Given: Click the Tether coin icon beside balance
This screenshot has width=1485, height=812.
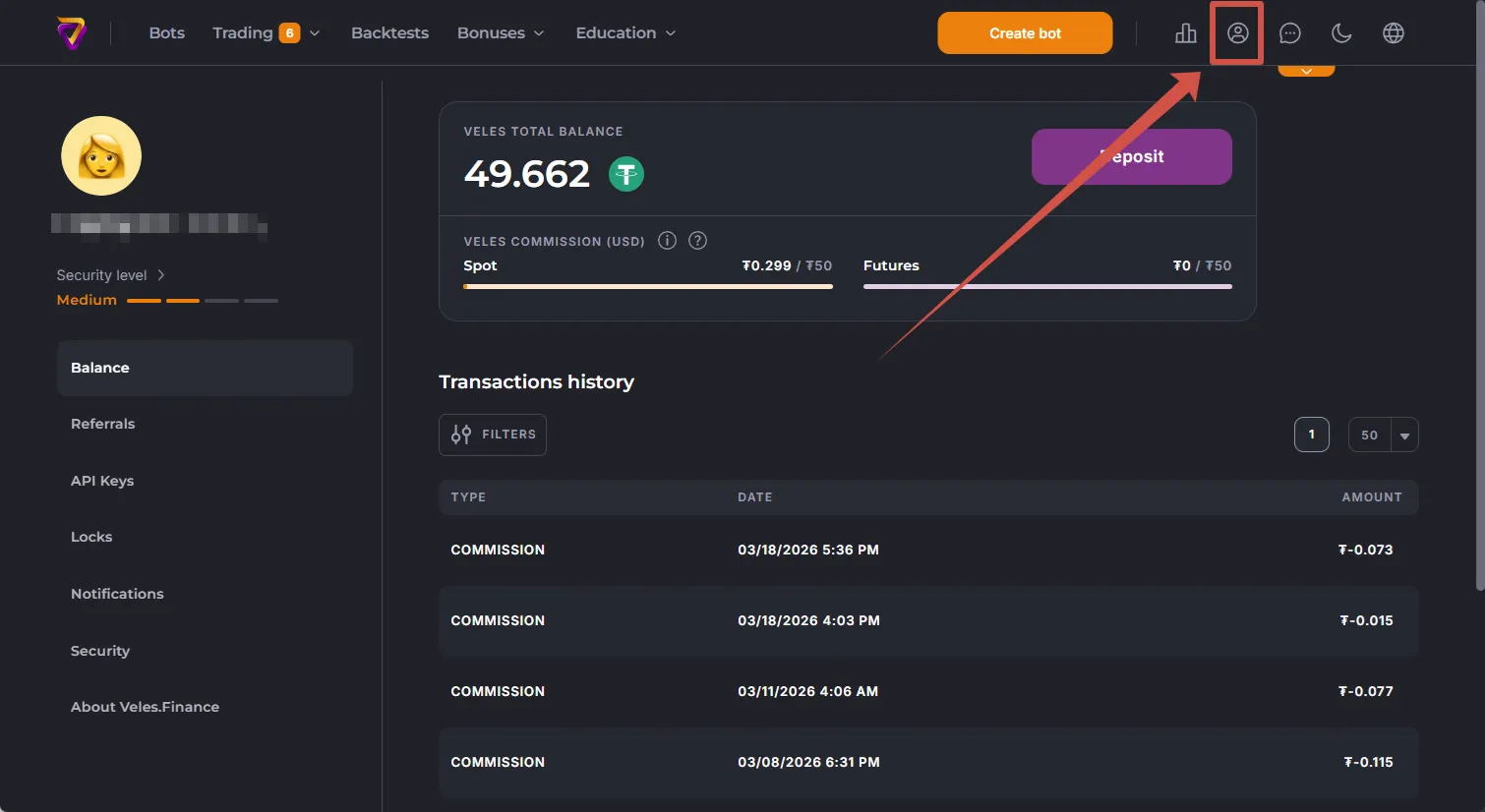Looking at the screenshot, I should pos(626,175).
